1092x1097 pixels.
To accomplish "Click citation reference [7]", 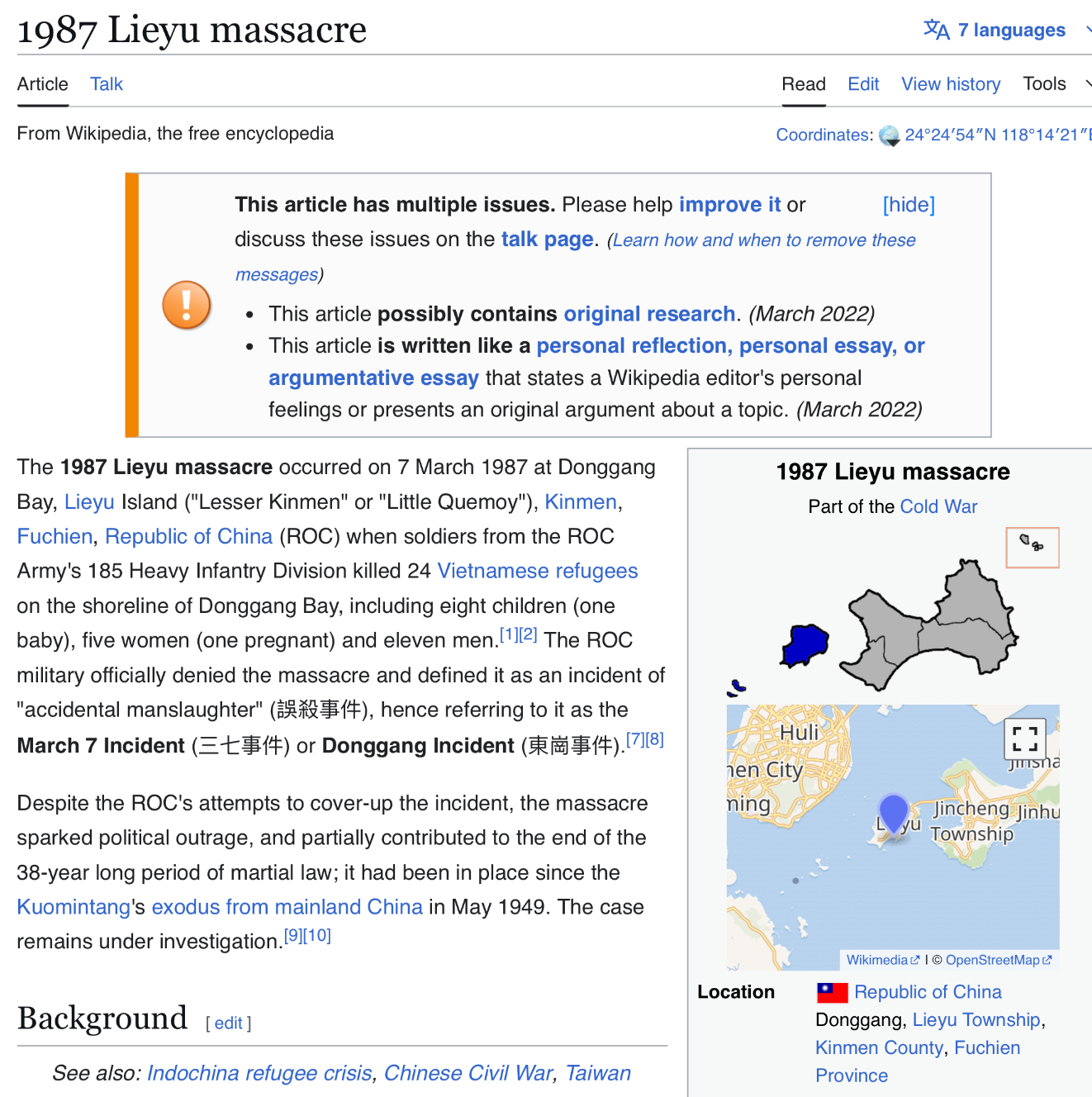I will (635, 739).
